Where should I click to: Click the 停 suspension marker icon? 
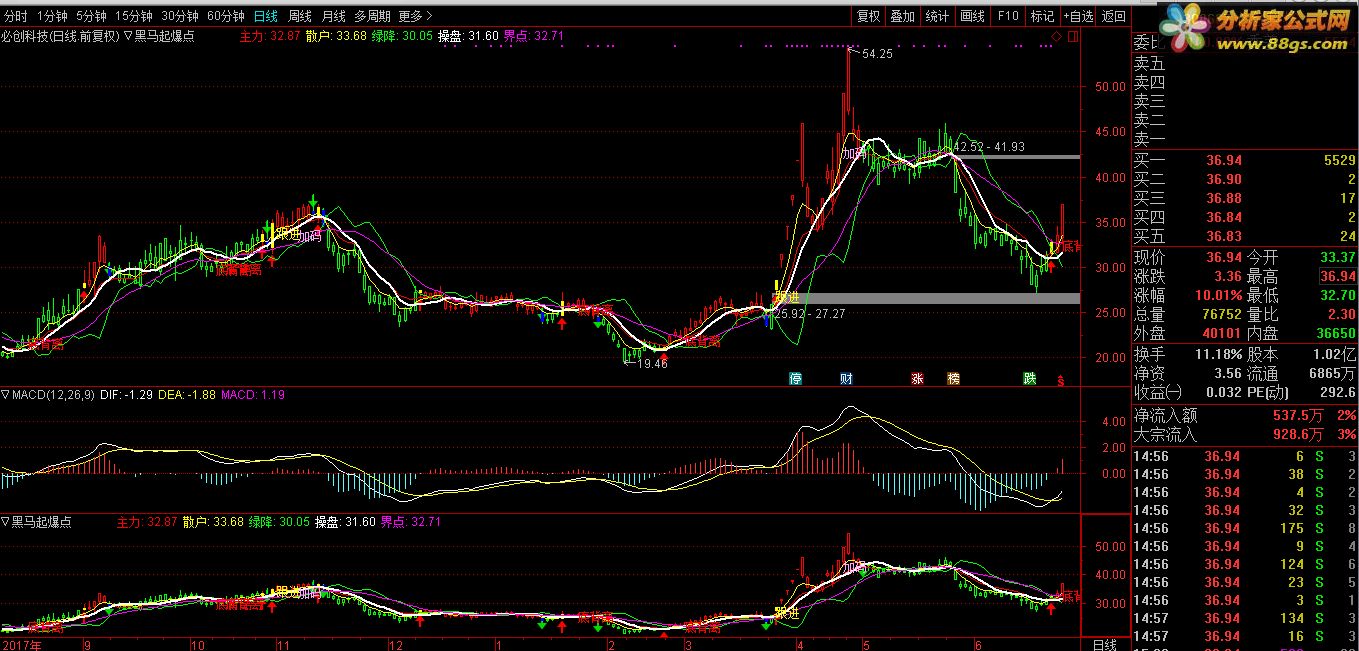795,379
